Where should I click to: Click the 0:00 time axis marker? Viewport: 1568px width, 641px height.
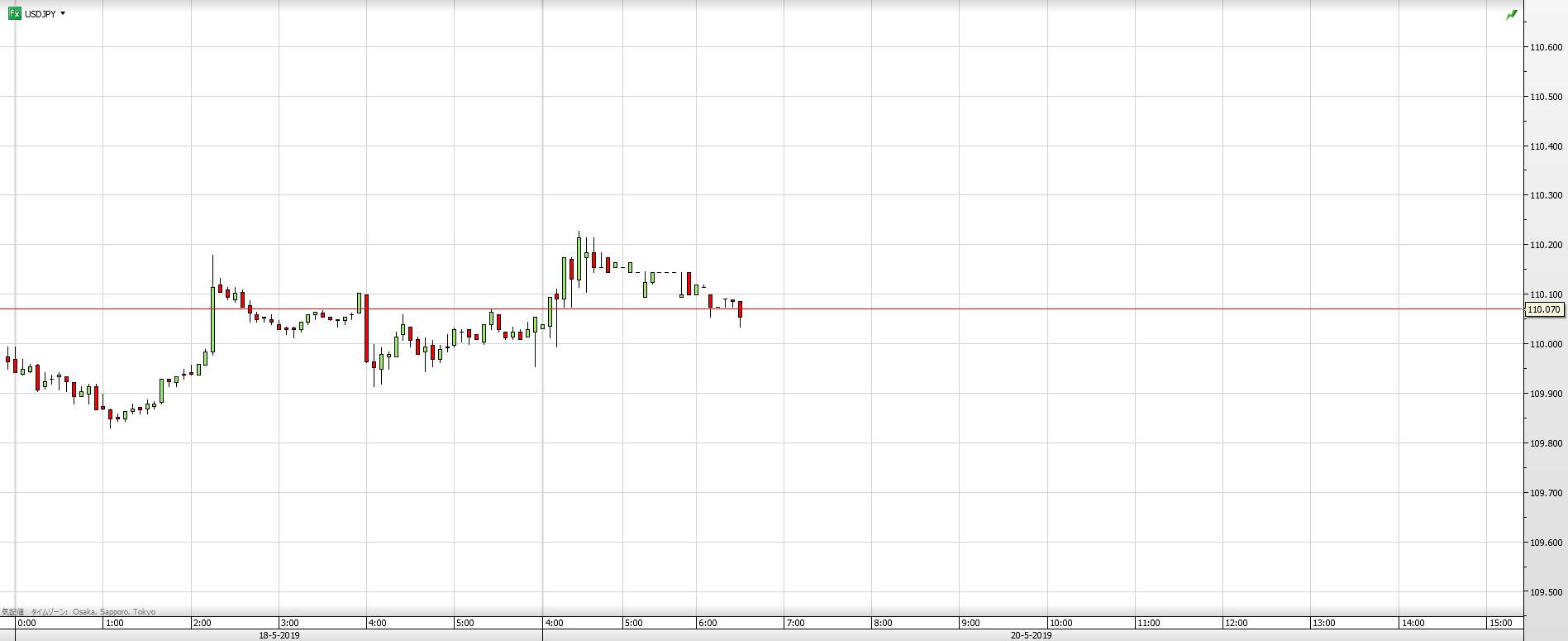click(x=26, y=623)
